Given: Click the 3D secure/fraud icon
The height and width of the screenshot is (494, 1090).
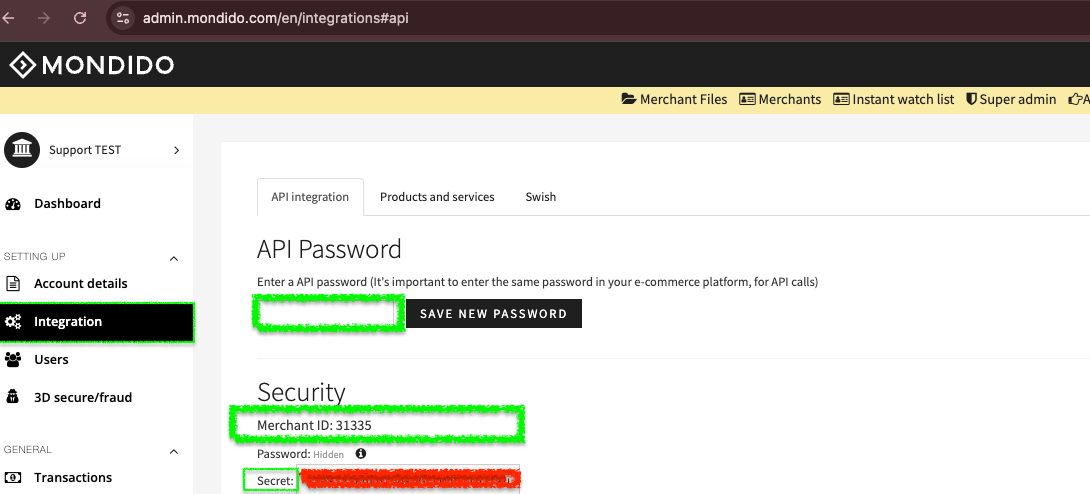Looking at the screenshot, I should [x=13, y=397].
